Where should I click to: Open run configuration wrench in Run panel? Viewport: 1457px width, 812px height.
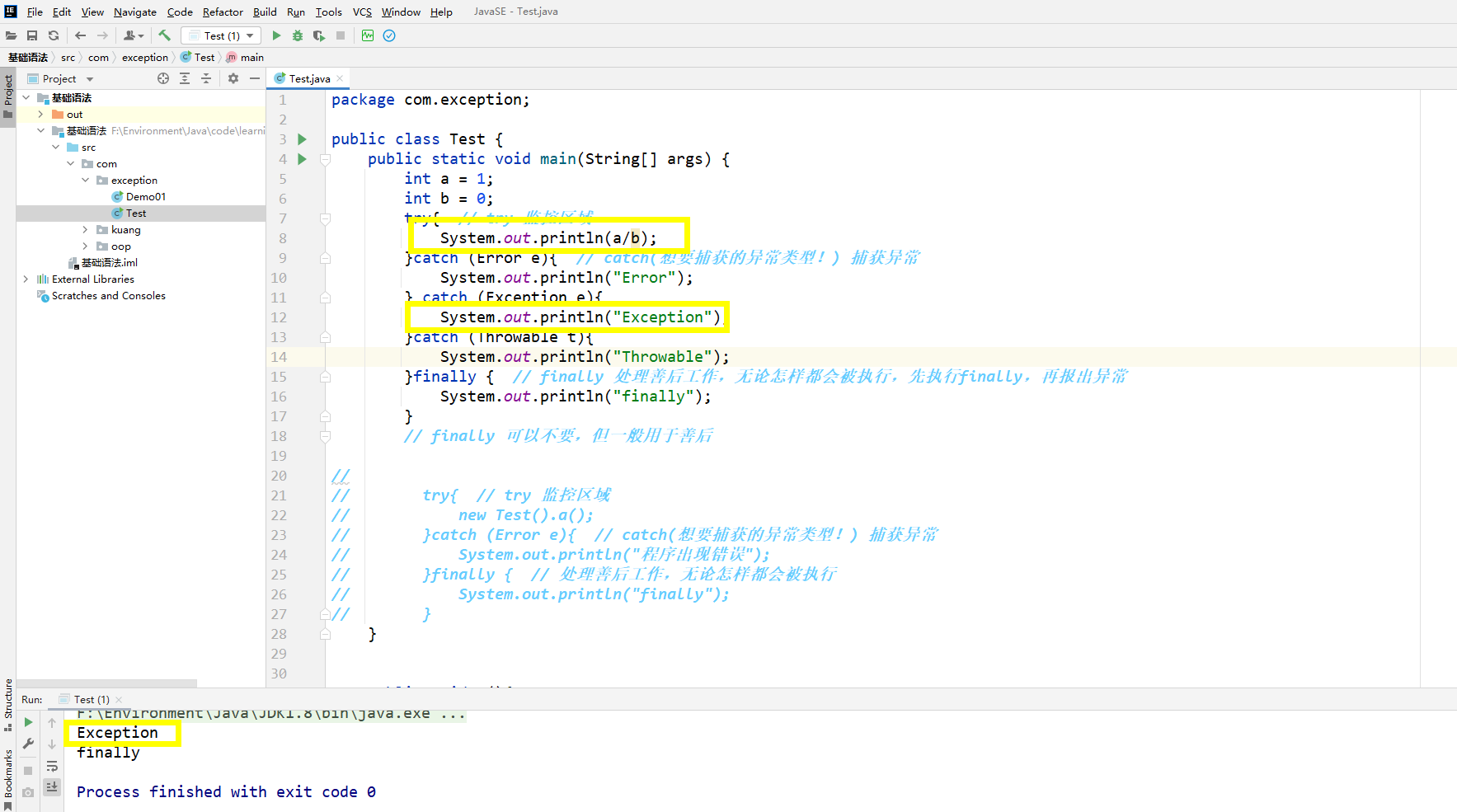tap(28, 744)
